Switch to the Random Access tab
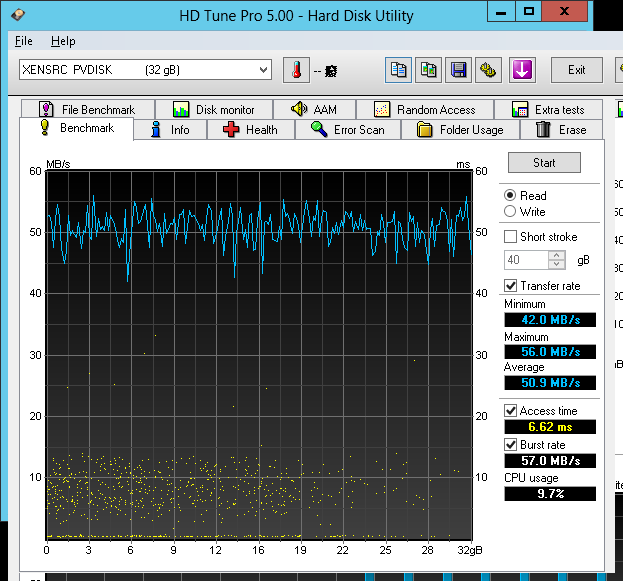 pyautogui.click(x=425, y=109)
